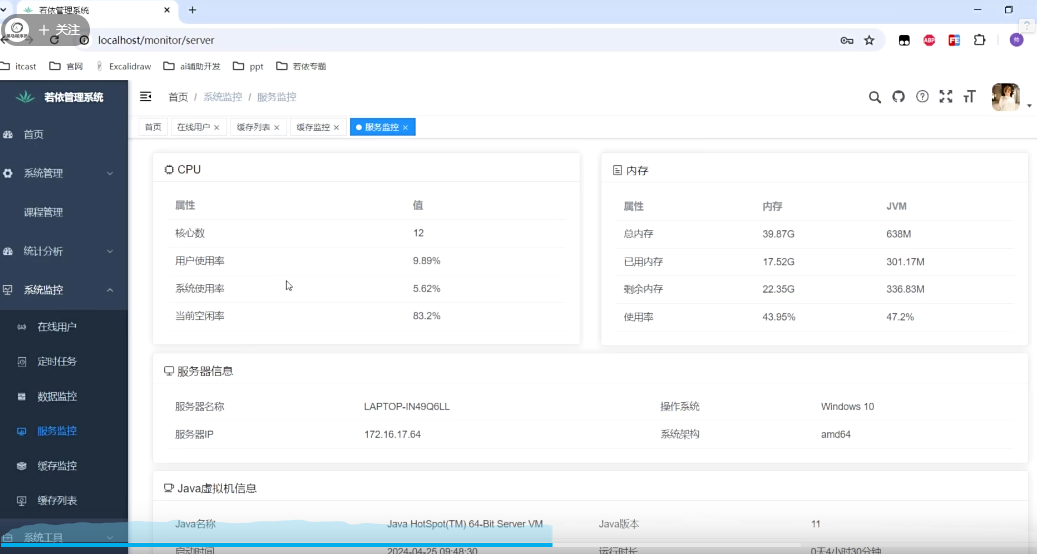Screen dimensions: 1037x554
Task: Close the 若依管理系统 browser tab
Action: click(x=167, y=10)
